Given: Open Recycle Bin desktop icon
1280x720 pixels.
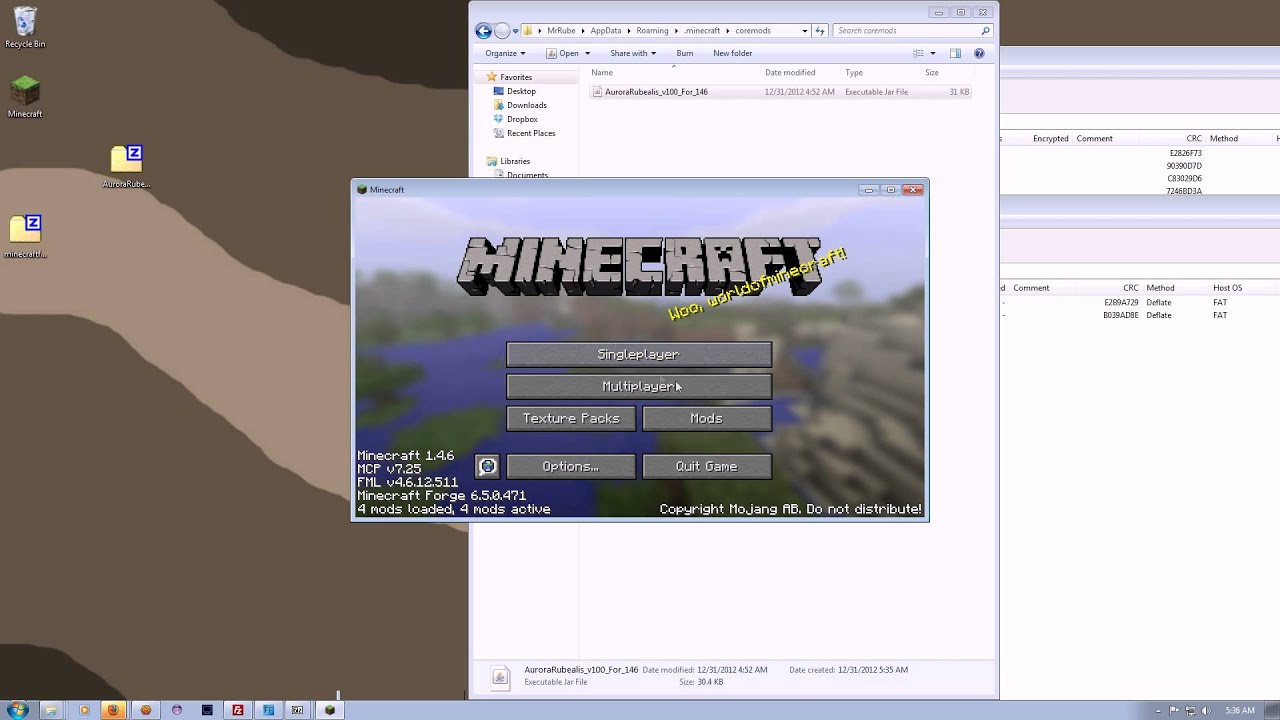Looking at the screenshot, I should pos(25,27).
